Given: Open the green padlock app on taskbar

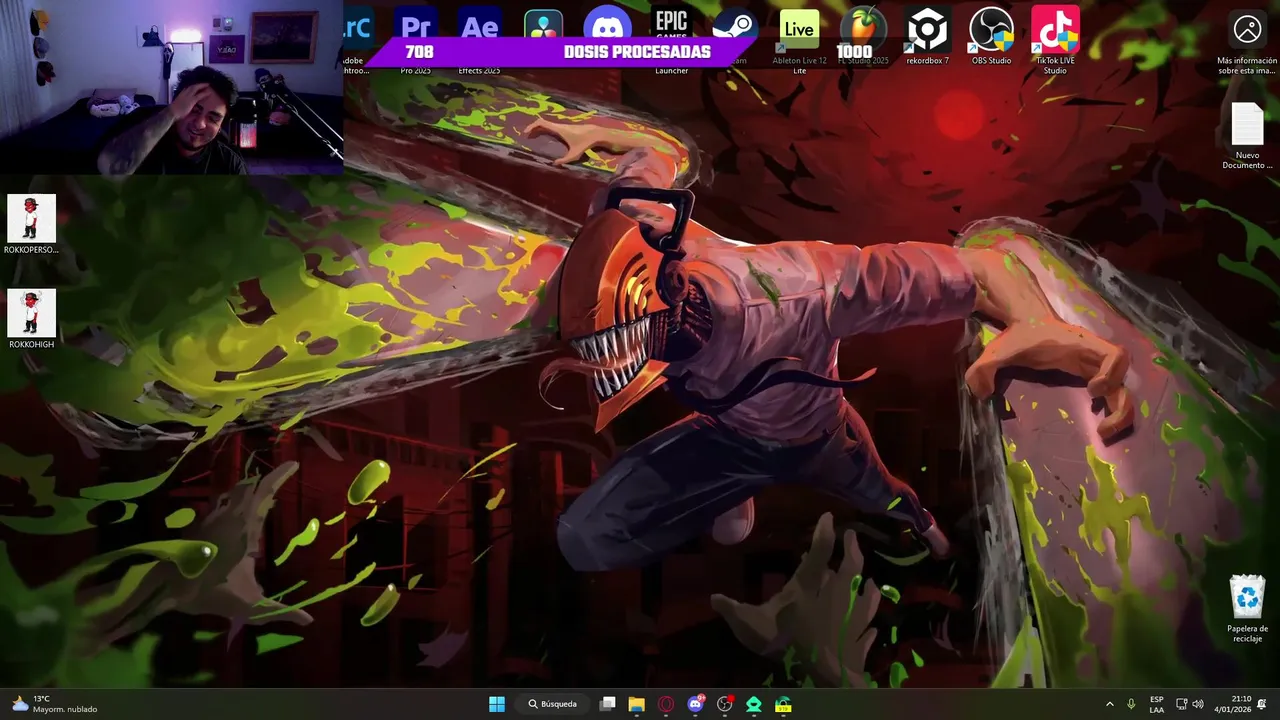Looking at the screenshot, I should (783, 704).
